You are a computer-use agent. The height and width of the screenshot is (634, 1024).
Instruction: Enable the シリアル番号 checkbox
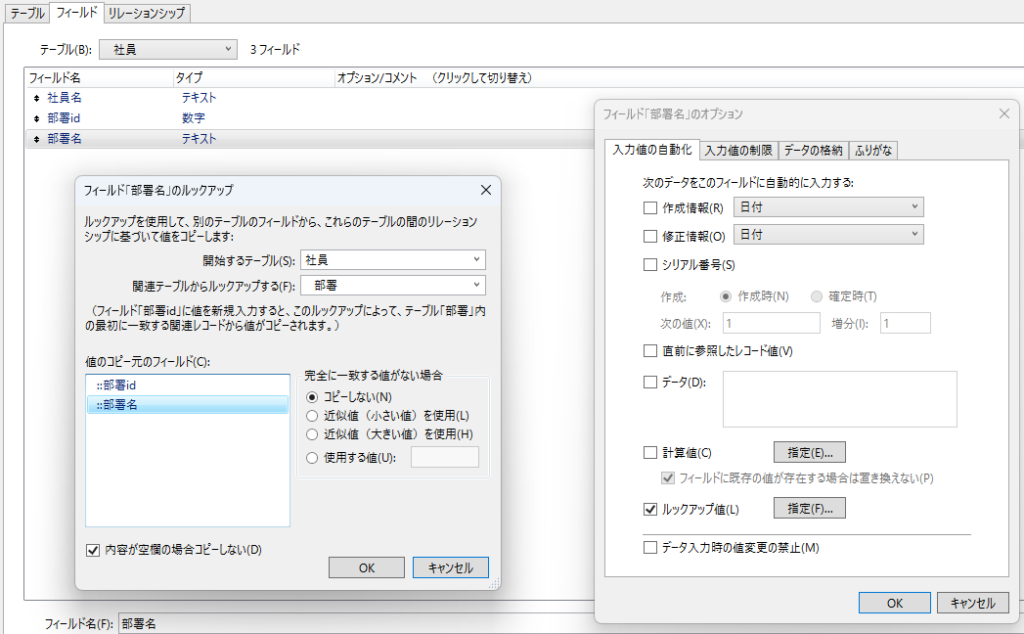[651, 265]
